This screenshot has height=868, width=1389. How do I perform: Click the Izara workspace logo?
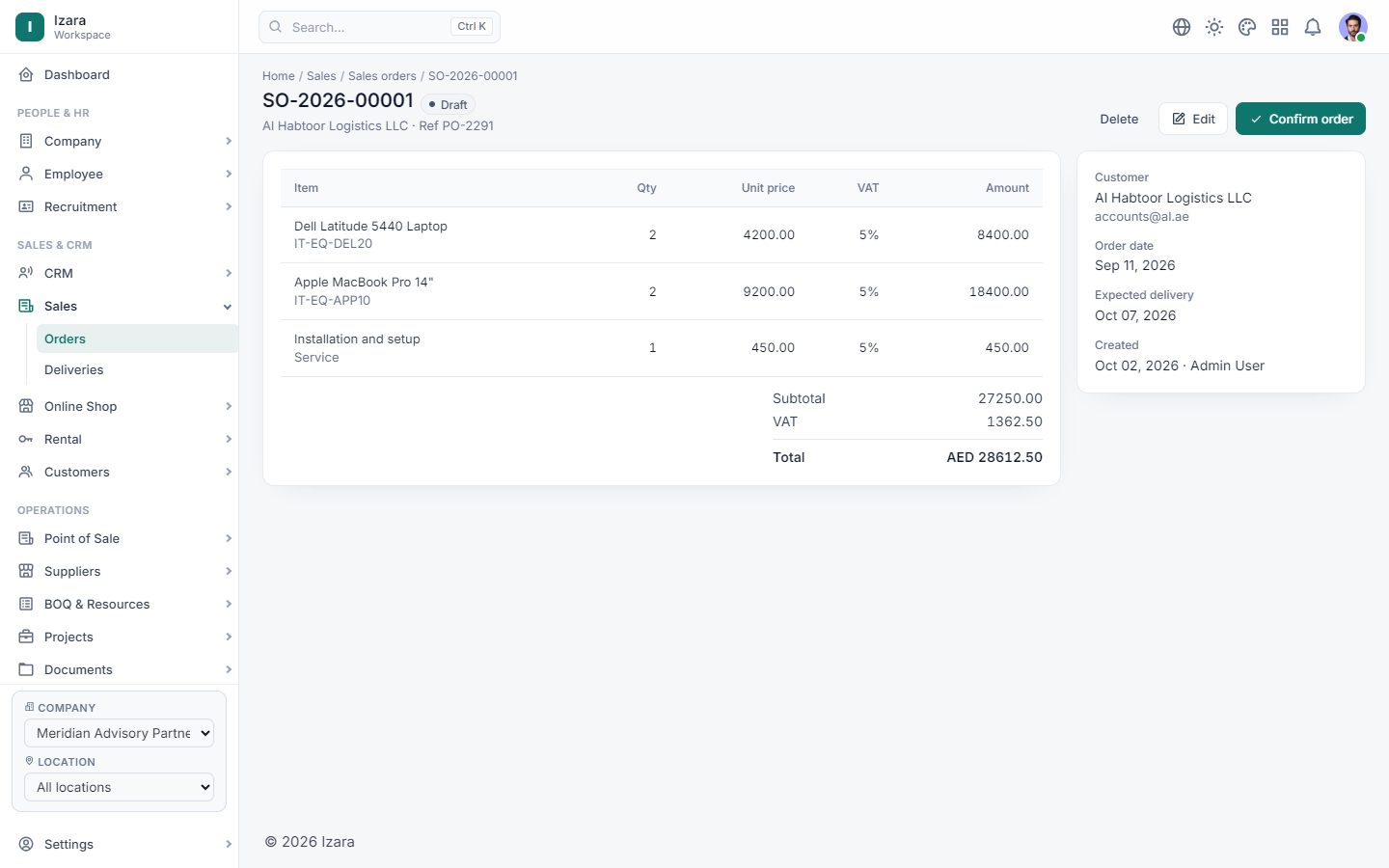pyautogui.click(x=30, y=27)
